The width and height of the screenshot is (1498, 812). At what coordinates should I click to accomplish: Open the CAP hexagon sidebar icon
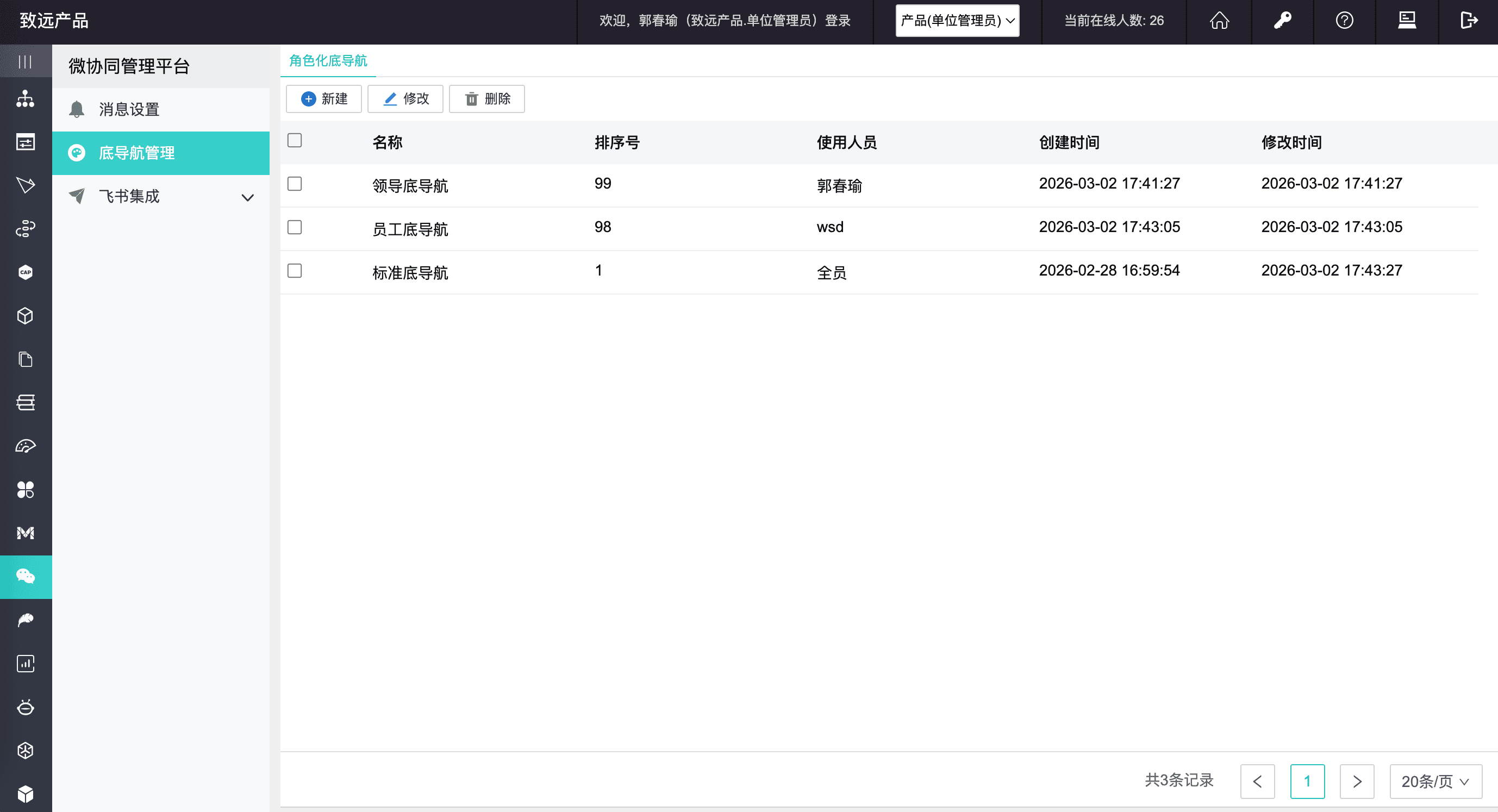pos(25,272)
